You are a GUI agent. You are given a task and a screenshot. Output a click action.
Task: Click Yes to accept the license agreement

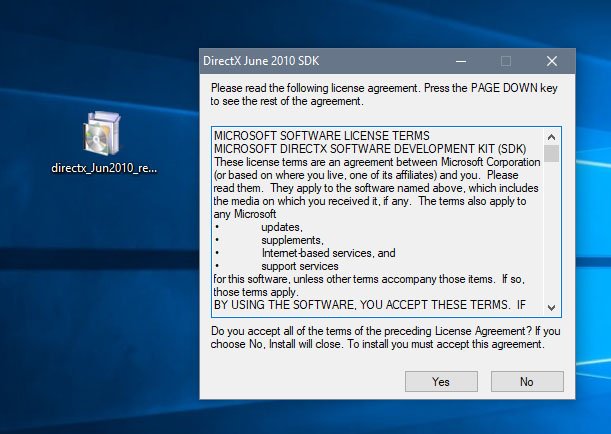[x=441, y=381]
